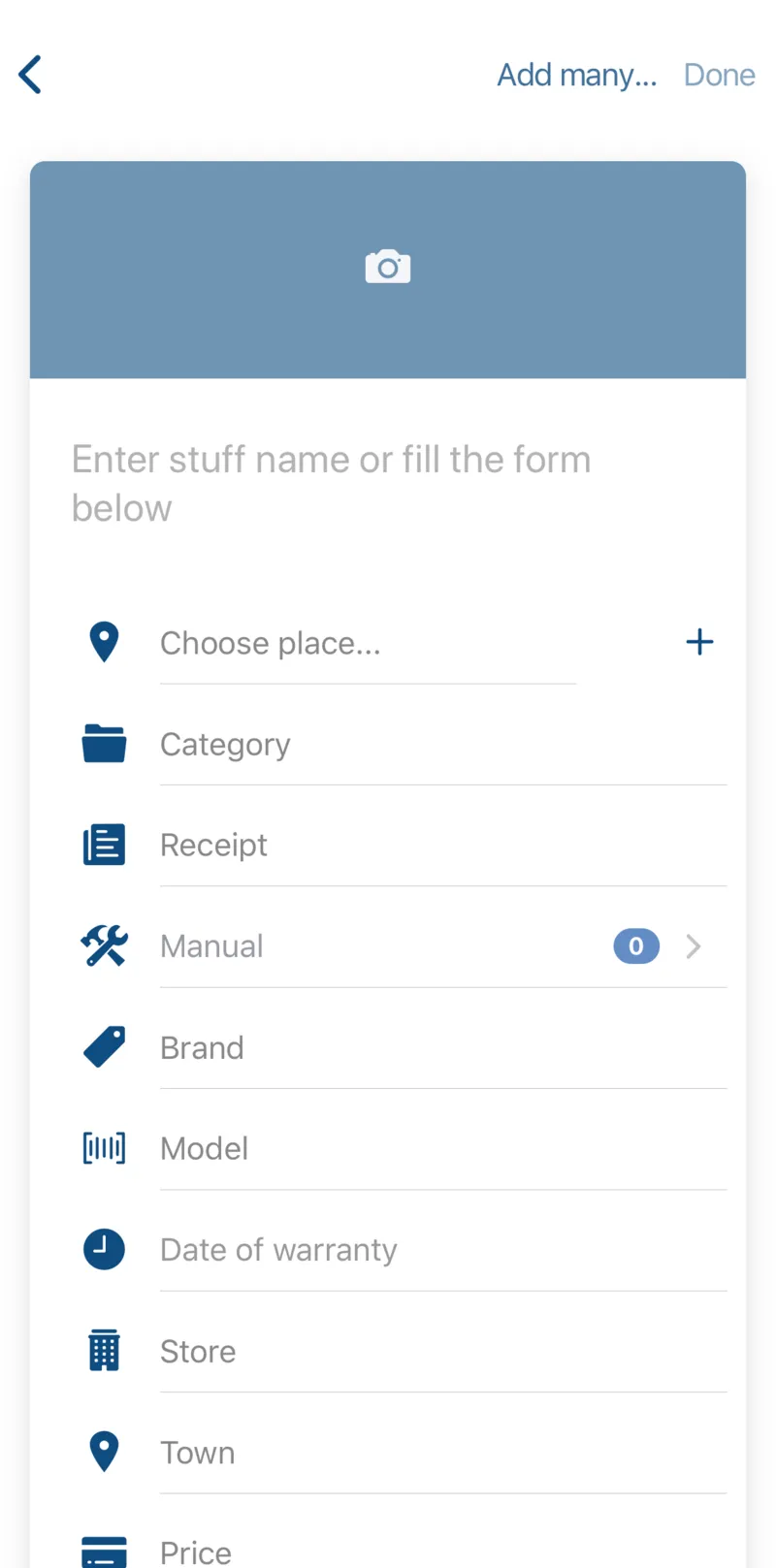Tap the barcode Model icon

[x=104, y=1148]
